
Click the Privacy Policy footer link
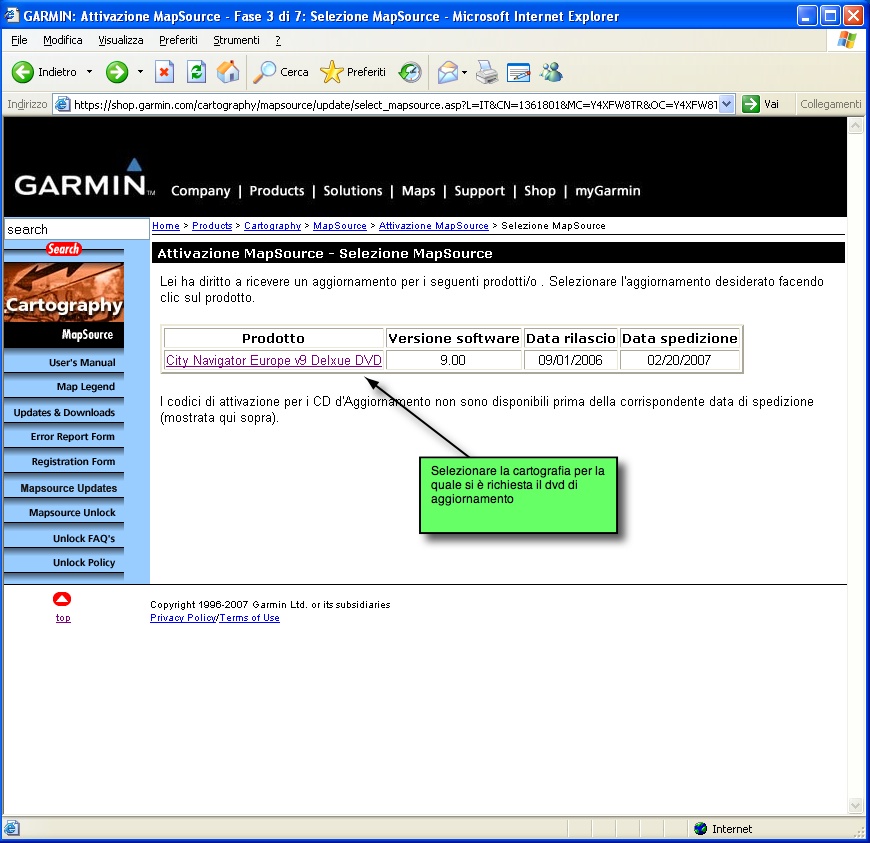pos(183,618)
